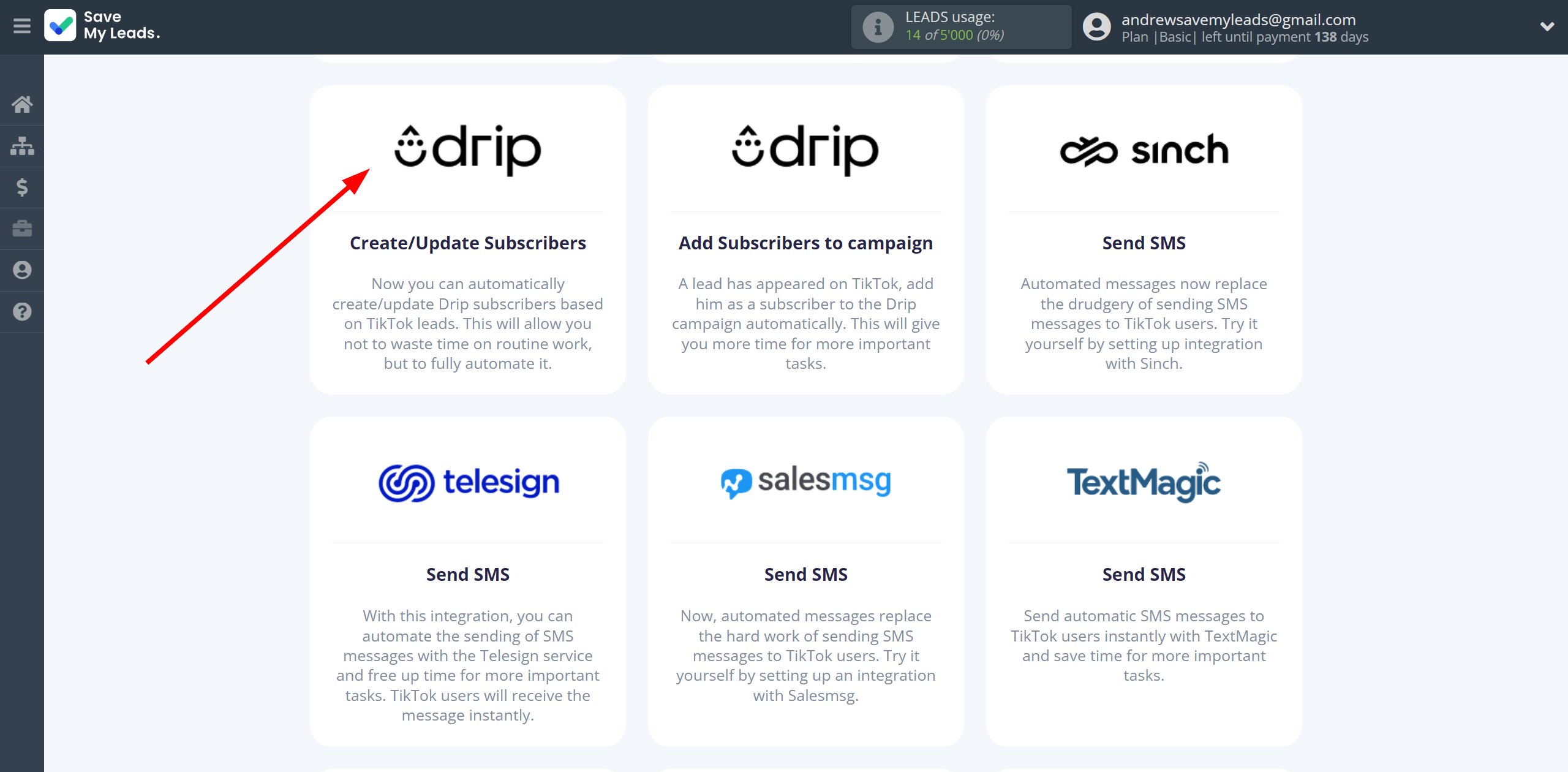1568x772 pixels.
Task: Select Send SMS under Salesmsg
Action: coord(805,575)
